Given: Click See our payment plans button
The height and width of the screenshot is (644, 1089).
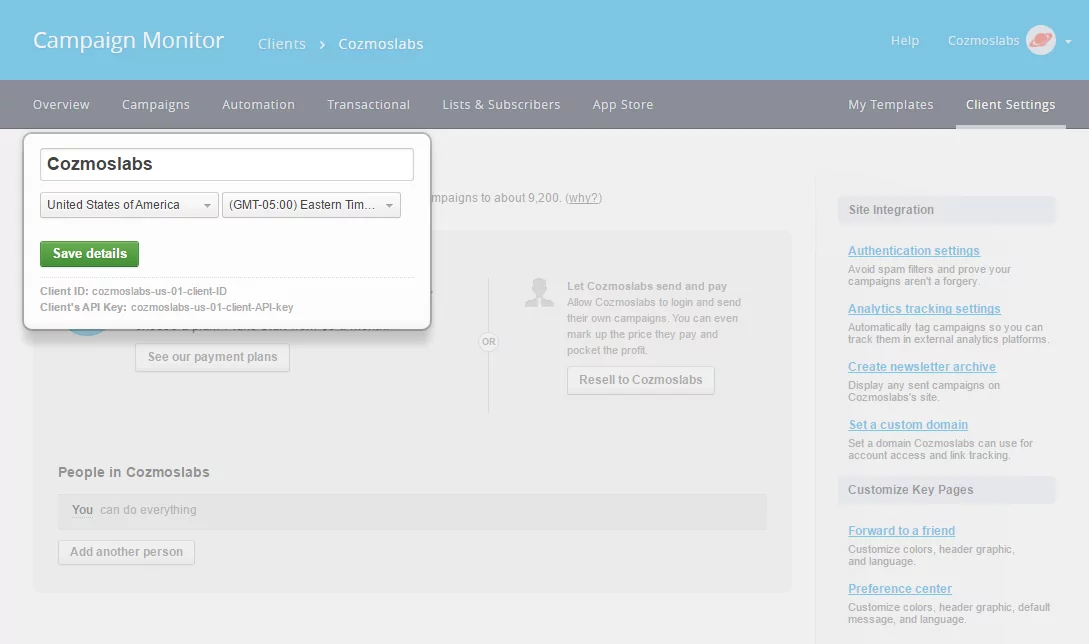Looking at the screenshot, I should pyautogui.click(x=213, y=357).
